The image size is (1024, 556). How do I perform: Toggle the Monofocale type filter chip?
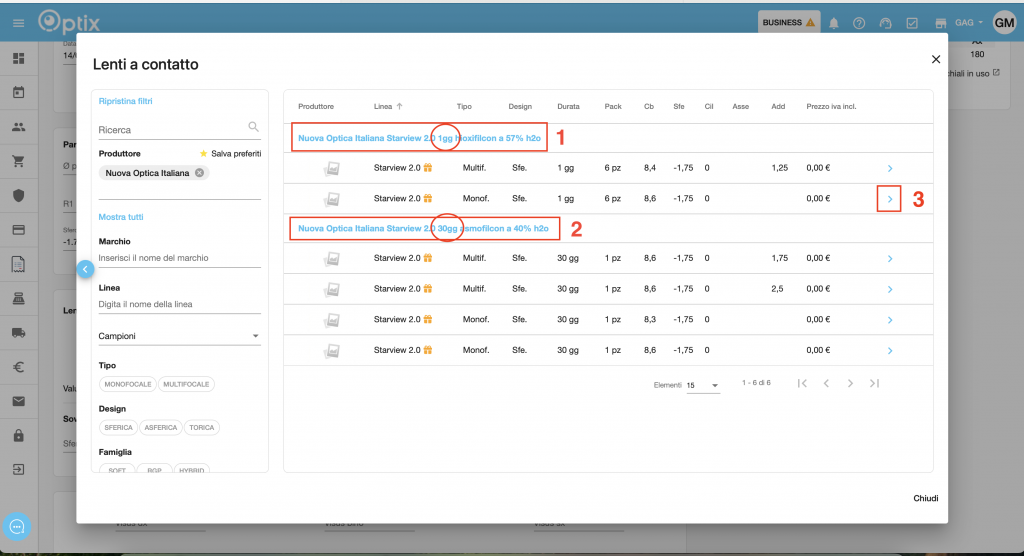point(127,384)
